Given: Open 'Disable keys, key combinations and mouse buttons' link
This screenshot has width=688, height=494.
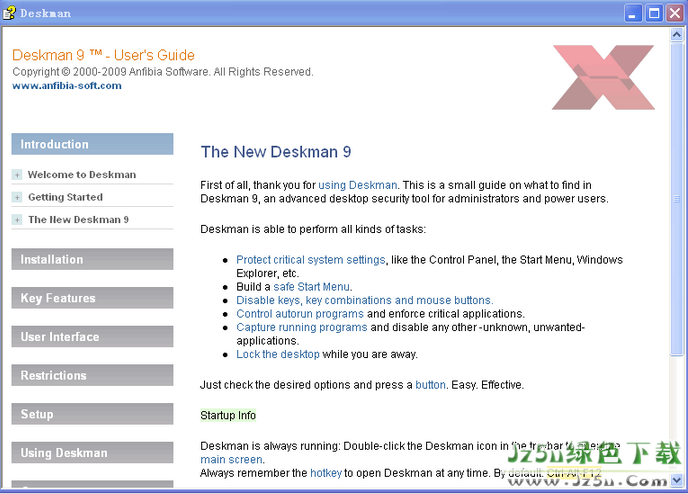Looking at the screenshot, I should 365,301.
